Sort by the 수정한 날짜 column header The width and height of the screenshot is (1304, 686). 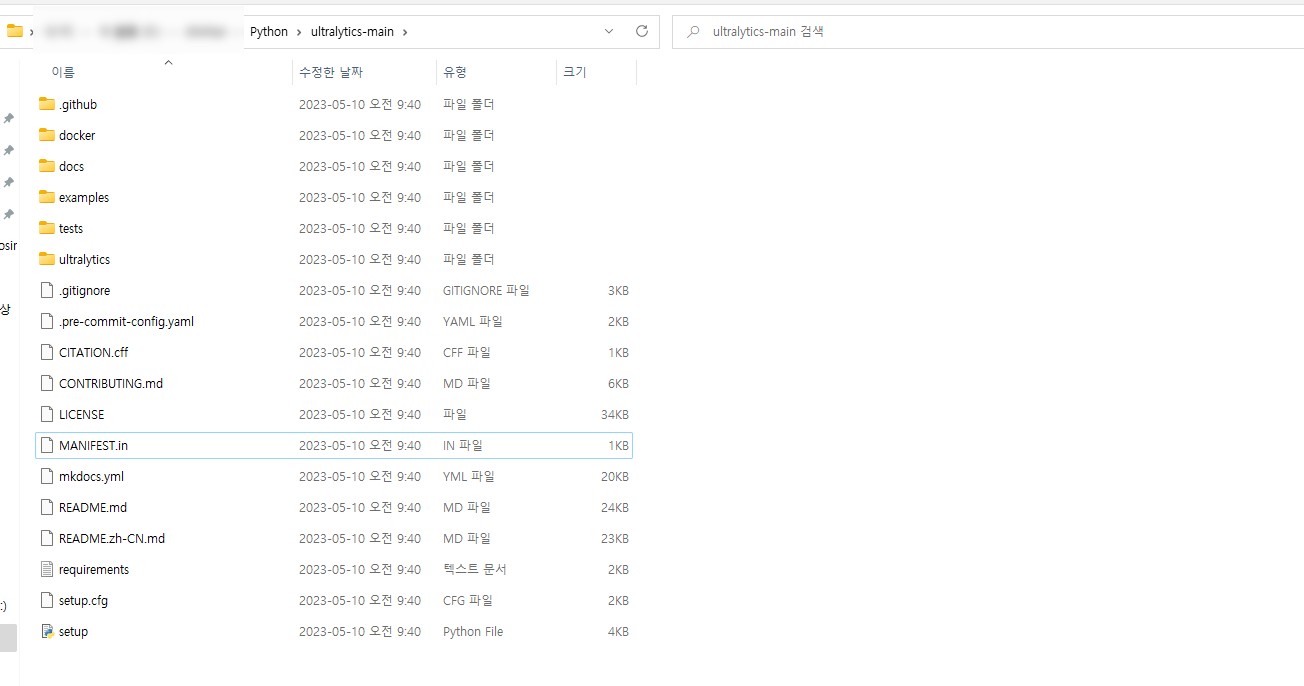coord(331,72)
